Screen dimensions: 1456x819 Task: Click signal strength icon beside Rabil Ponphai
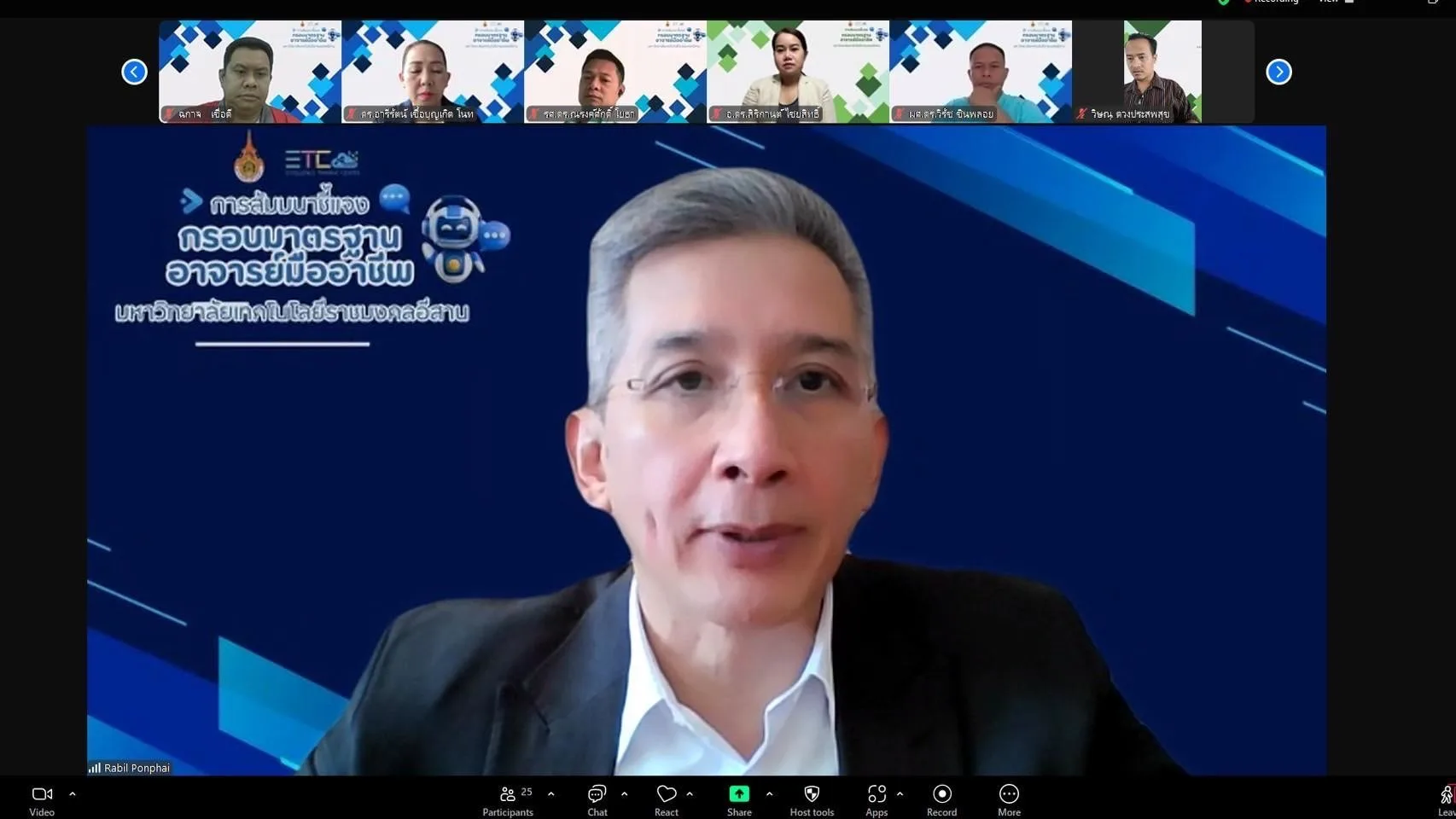point(95,768)
